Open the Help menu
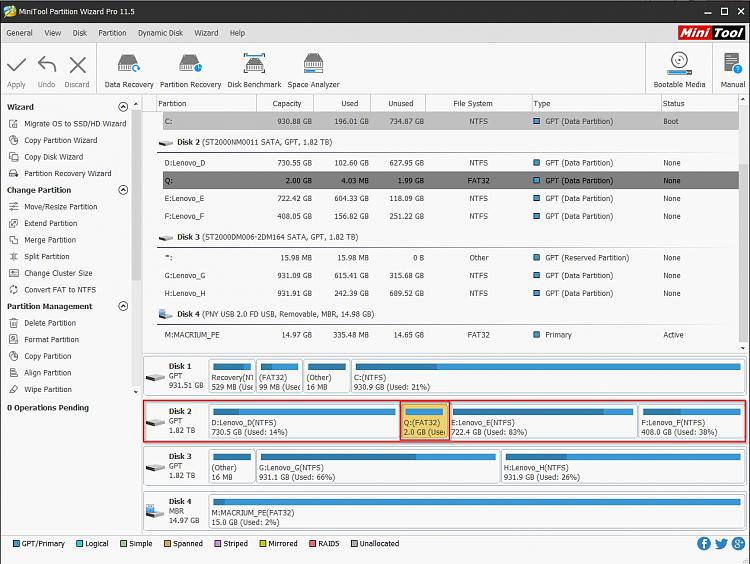 [237, 33]
